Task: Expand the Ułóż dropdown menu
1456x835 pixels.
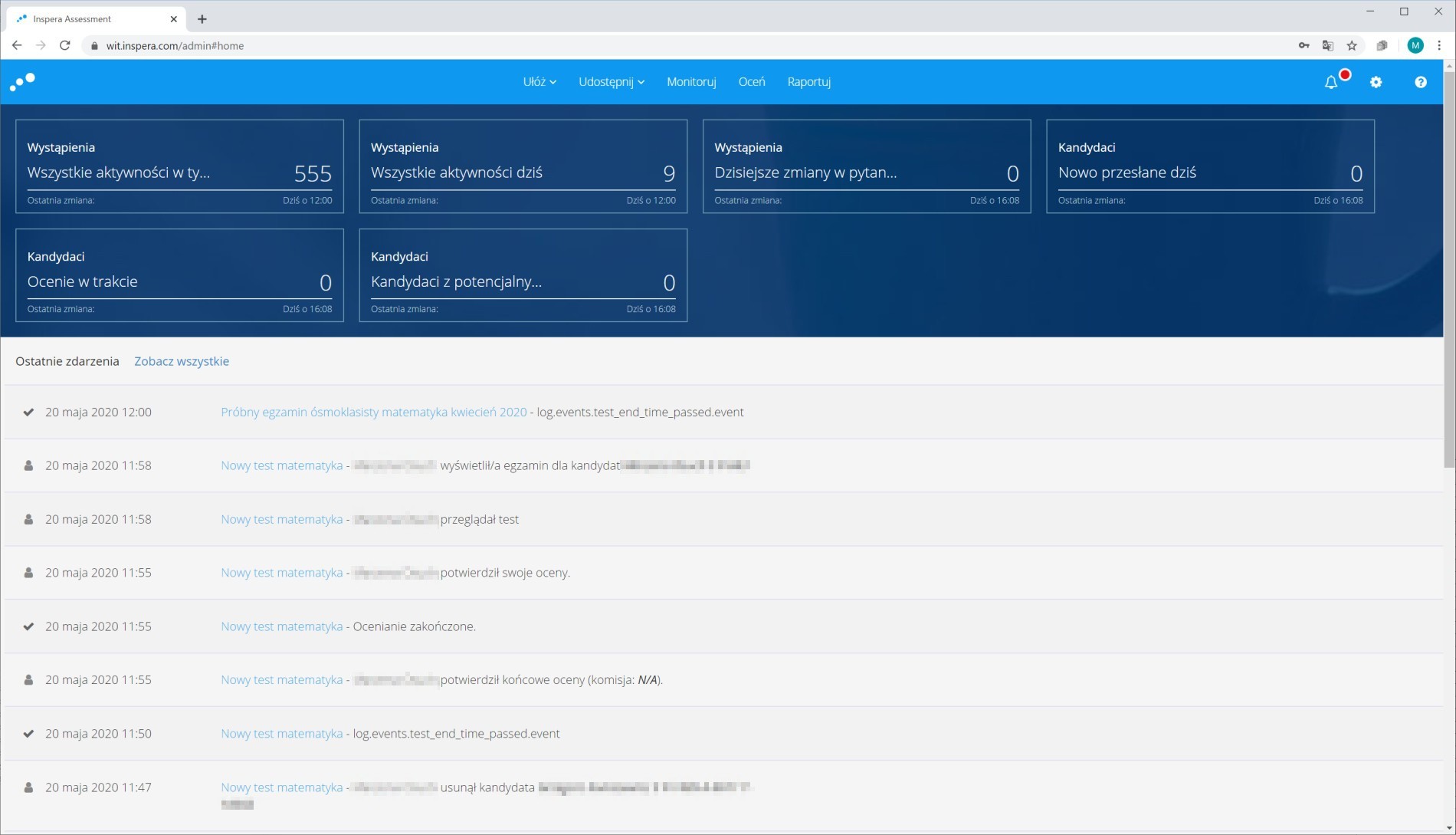Action: point(539,81)
